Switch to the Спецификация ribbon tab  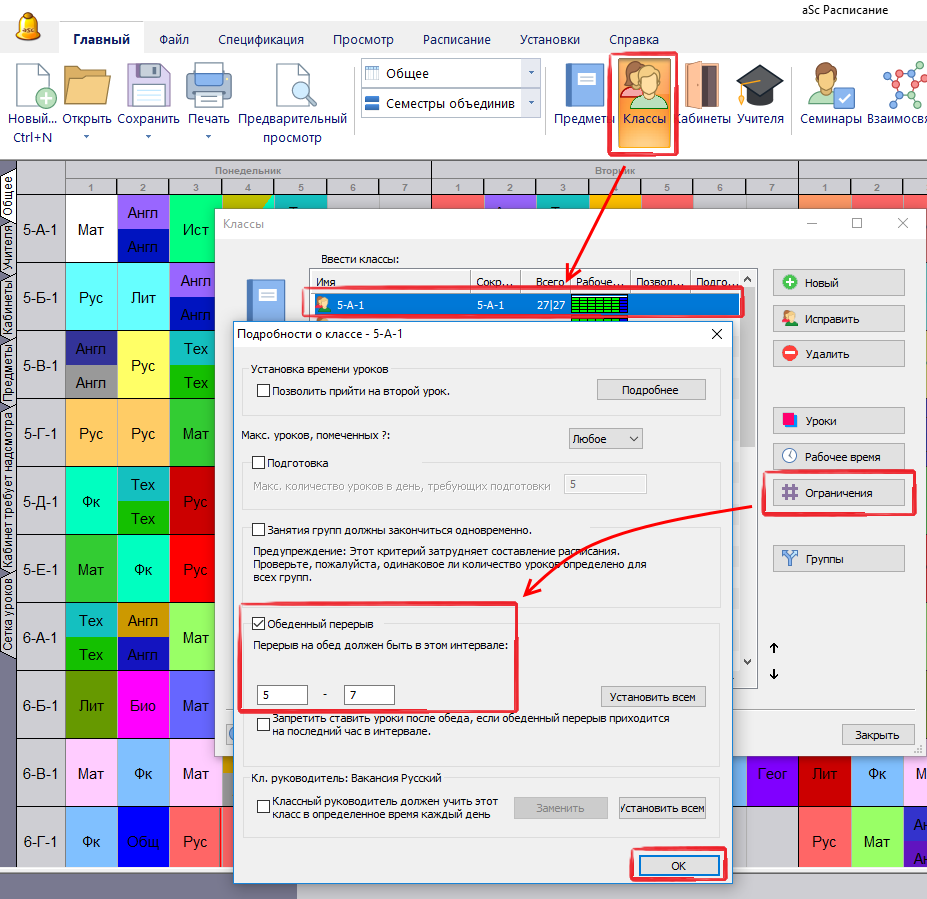[261, 40]
